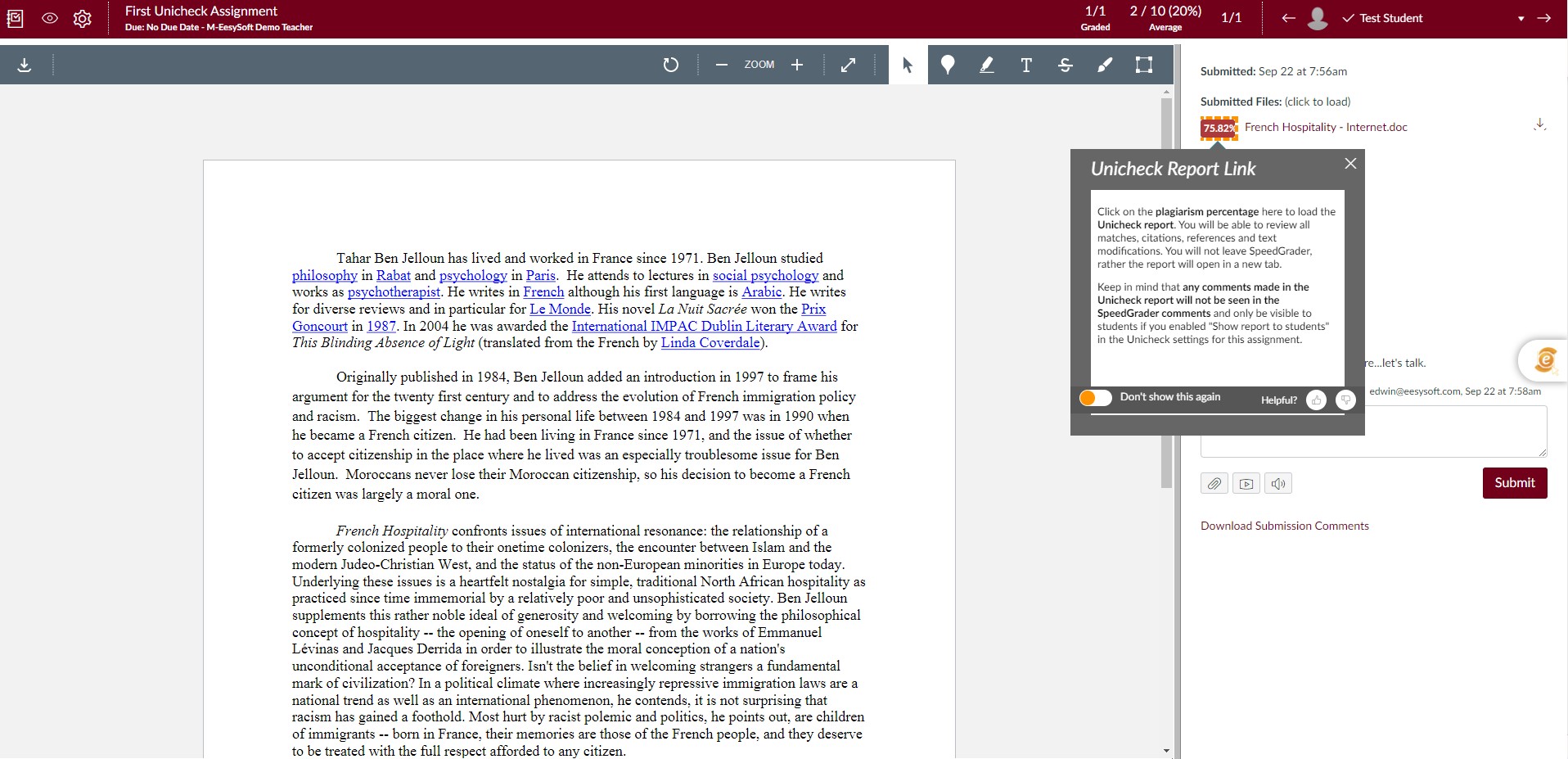Select the strikeout annotation tool
Image resolution: width=1568 pixels, height=759 pixels.
(1066, 65)
